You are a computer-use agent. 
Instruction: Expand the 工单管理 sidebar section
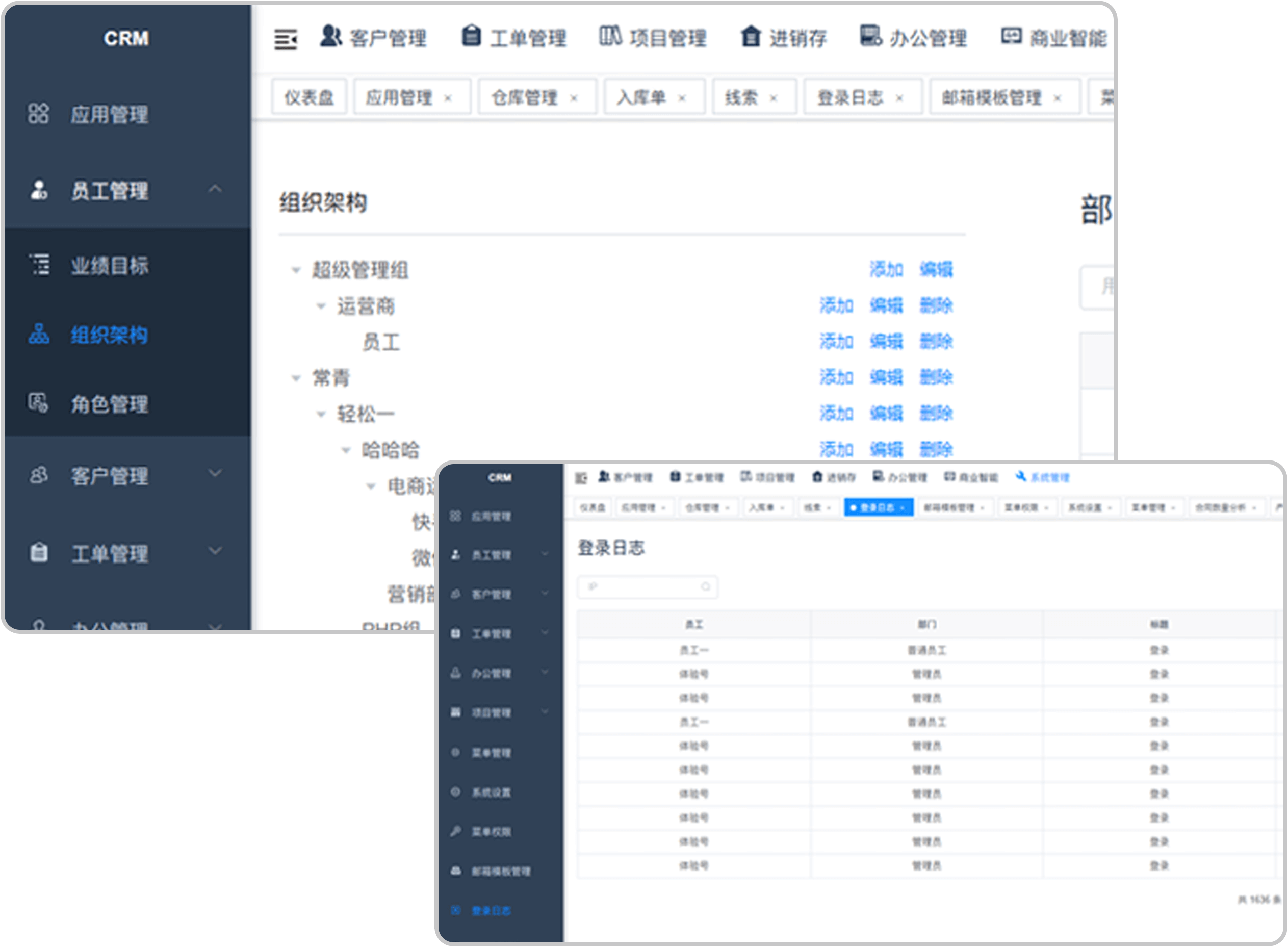(x=215, y=553)
